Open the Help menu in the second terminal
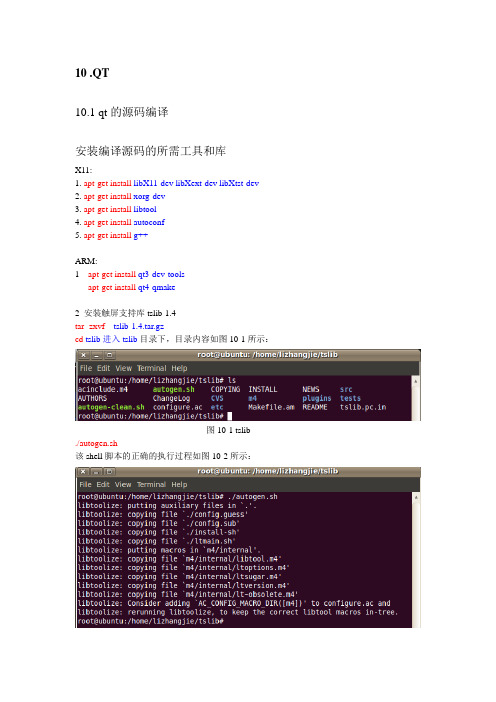 point(179,485)
